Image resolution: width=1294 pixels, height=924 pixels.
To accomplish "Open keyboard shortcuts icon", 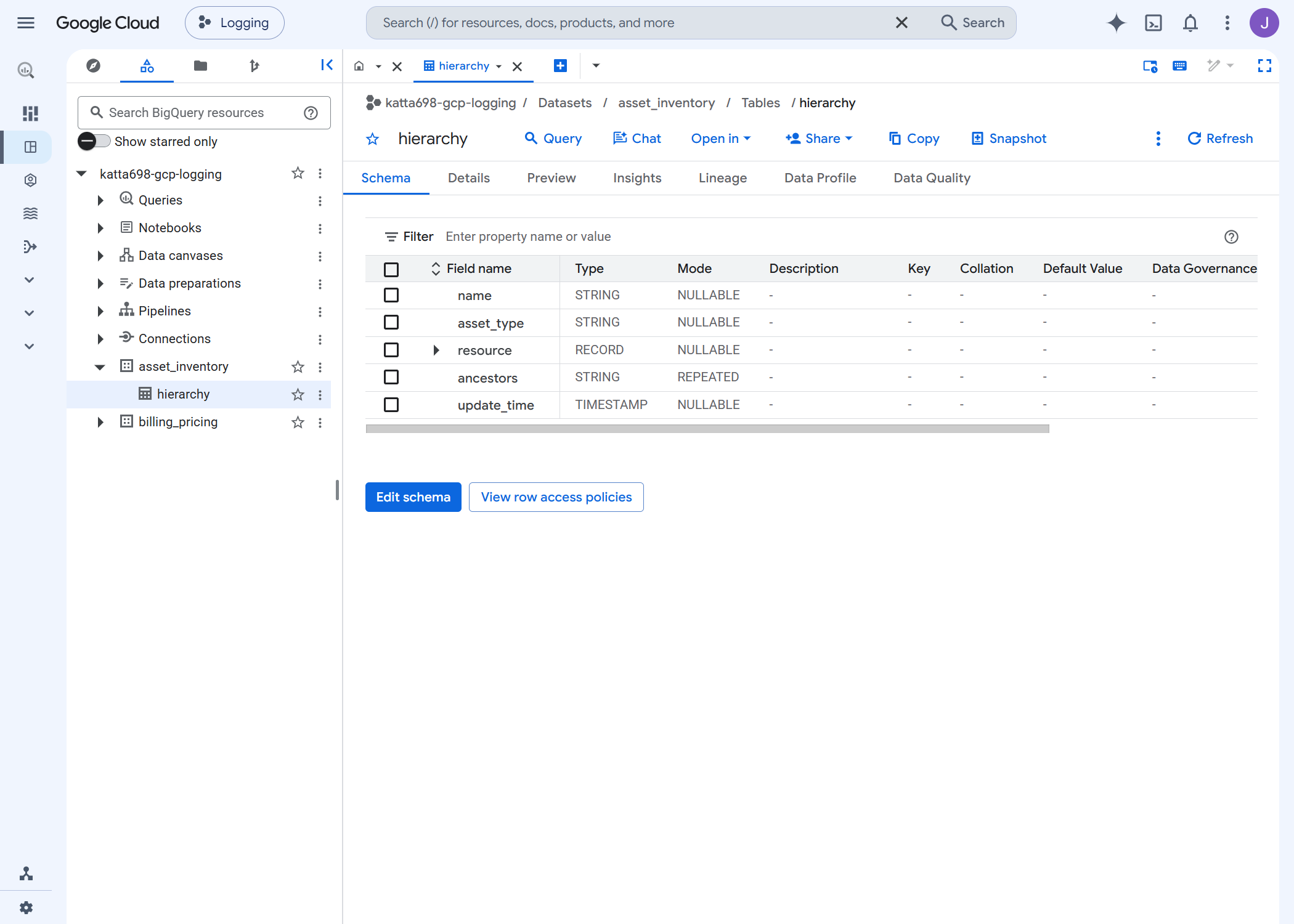I will click(1179, 65).
